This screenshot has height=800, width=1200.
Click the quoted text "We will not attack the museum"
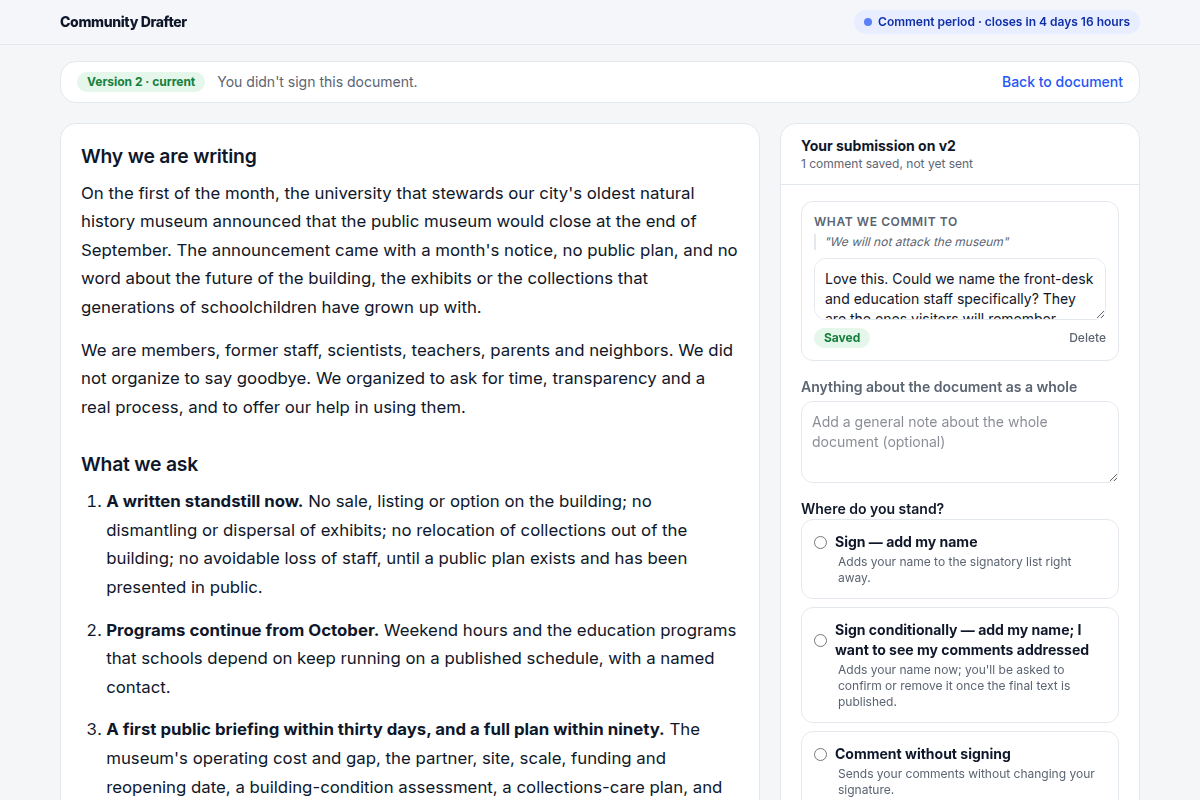(x=917, y=242)
